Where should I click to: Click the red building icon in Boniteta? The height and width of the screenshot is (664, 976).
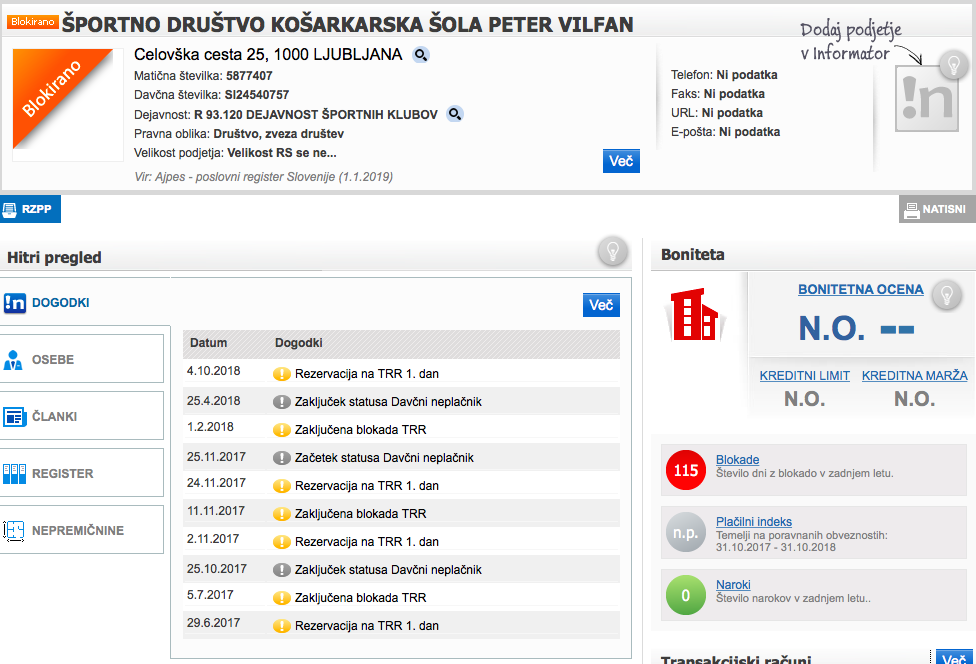click(x=696, y=315)
